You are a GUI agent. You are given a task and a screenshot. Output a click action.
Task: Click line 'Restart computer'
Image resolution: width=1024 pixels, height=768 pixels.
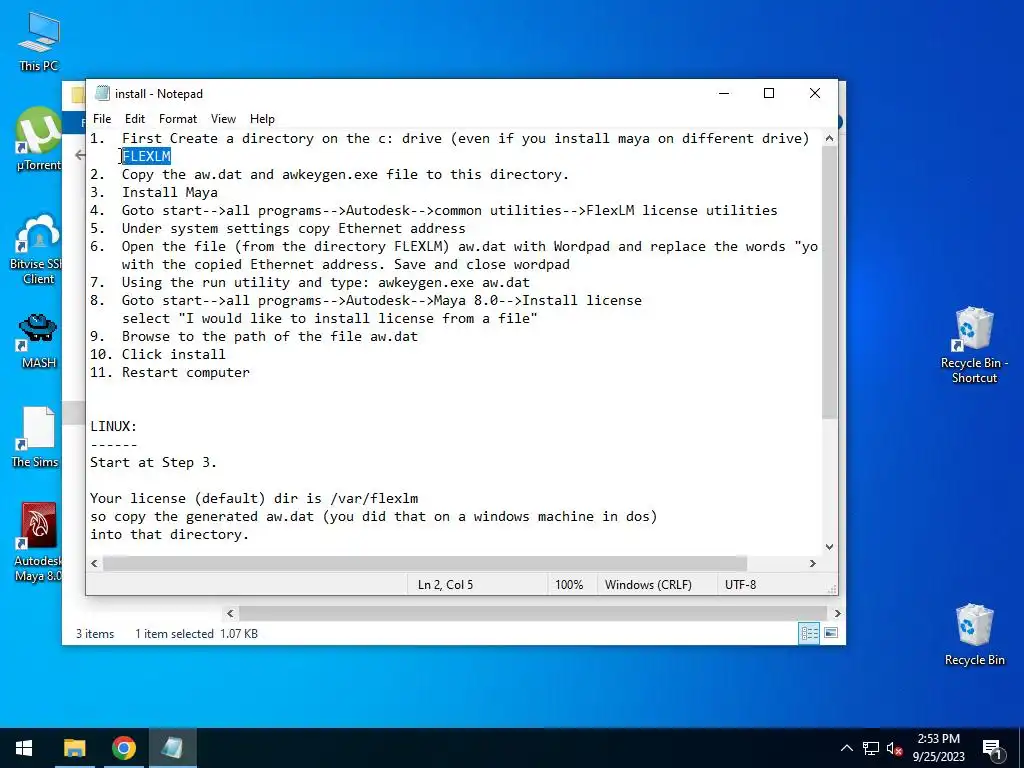click(185, 372)
